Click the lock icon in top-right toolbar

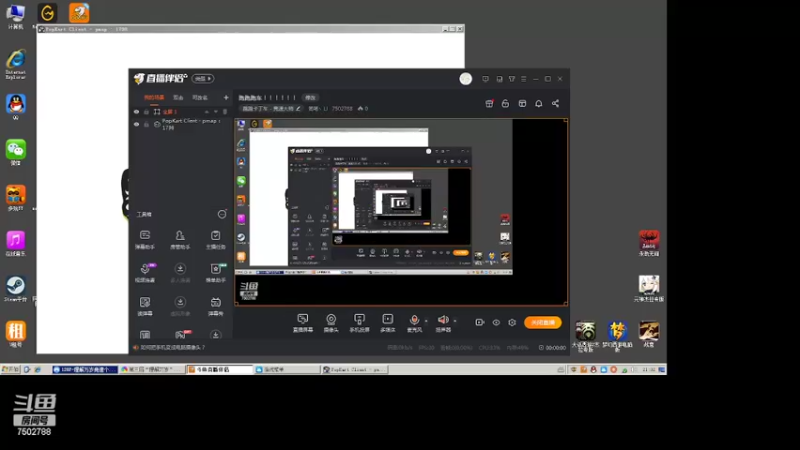tap(505, 104)
